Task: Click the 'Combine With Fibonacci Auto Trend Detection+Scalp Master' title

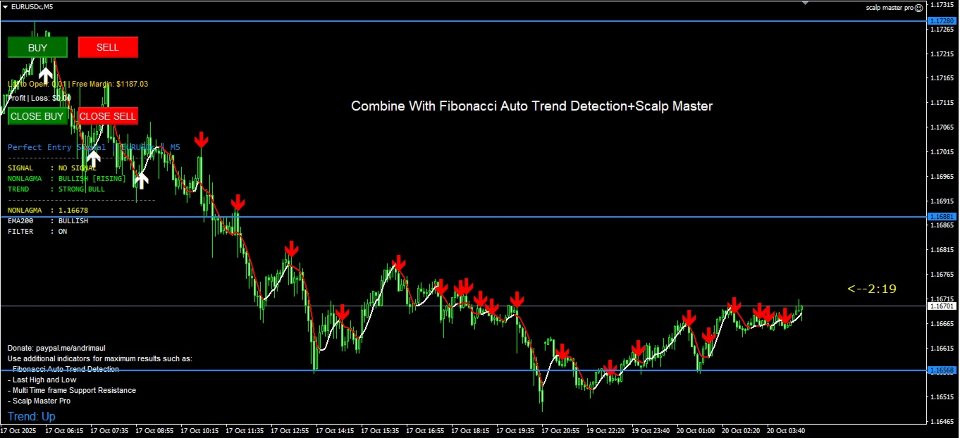Action: pos(532,106)
